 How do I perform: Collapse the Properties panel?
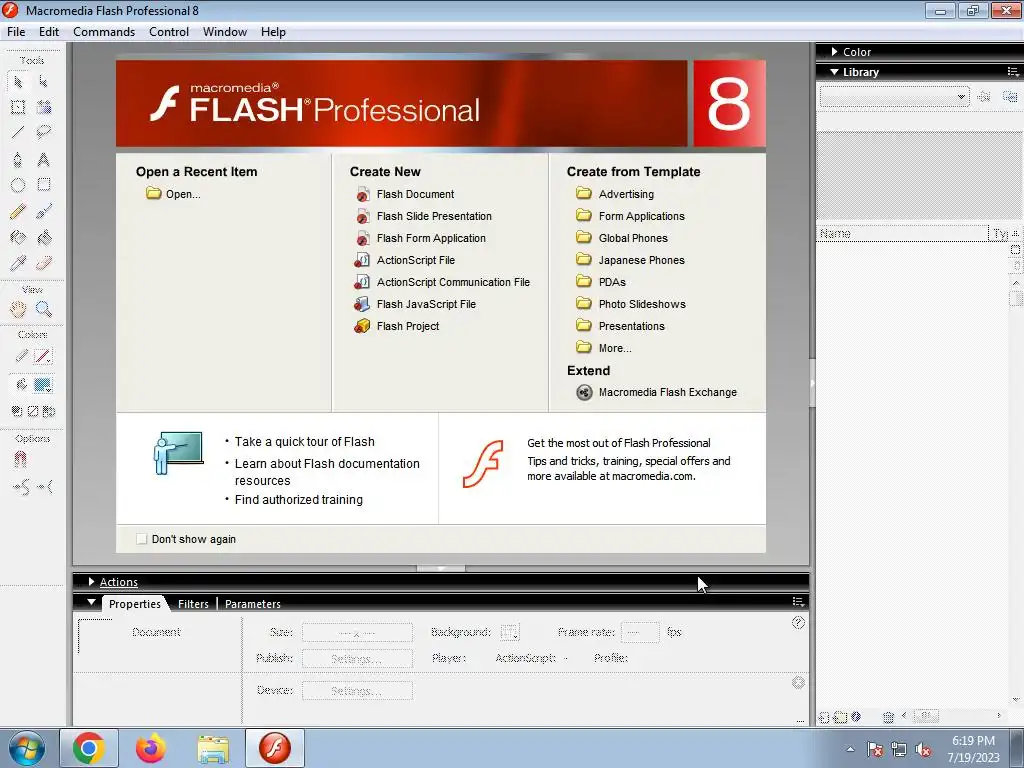coord(91,602)
